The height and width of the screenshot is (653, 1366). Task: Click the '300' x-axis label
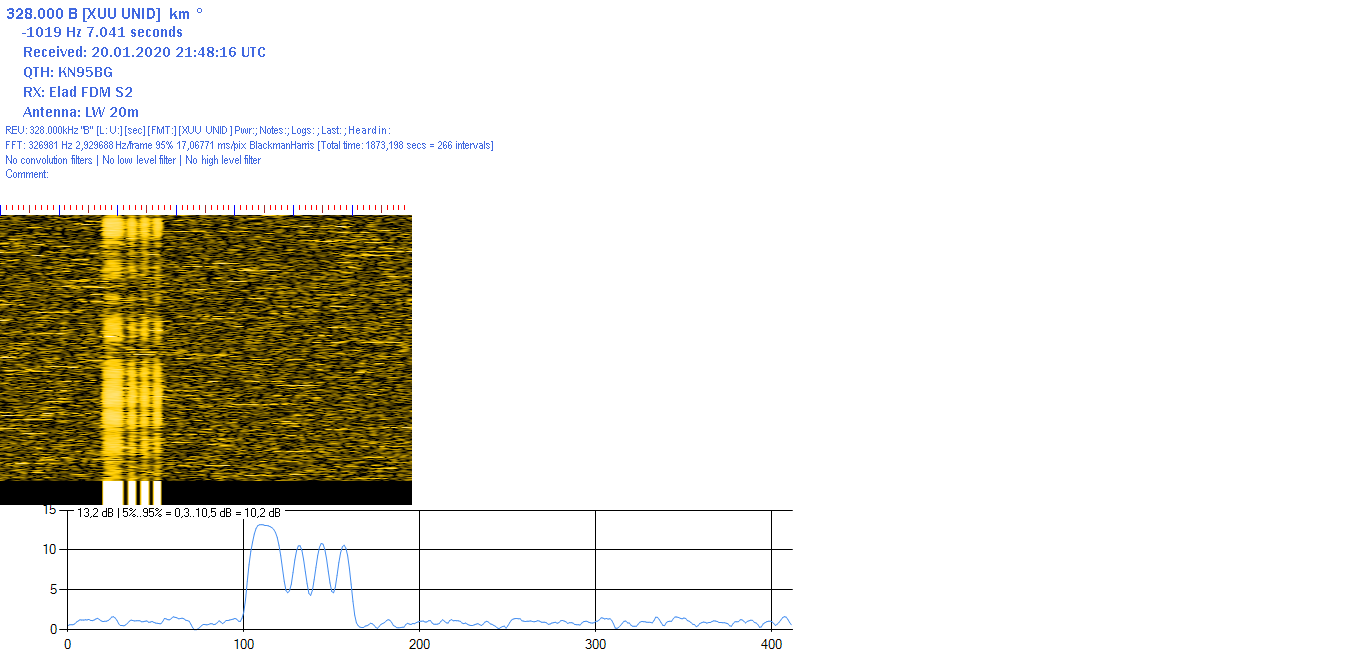pyautogui.click(x=595, y=644)
